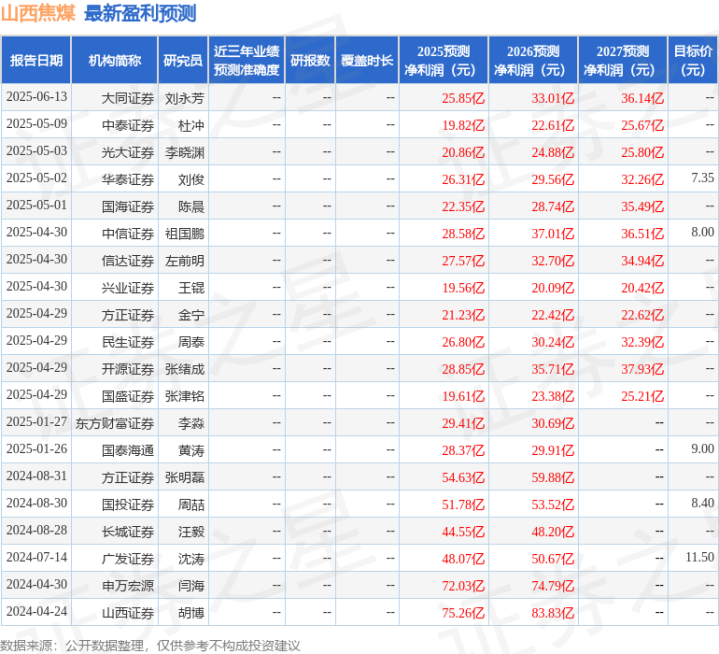719x654 pixels.
Task: Click 兴业证券 institution cell
Action: (x=127, y=288)
